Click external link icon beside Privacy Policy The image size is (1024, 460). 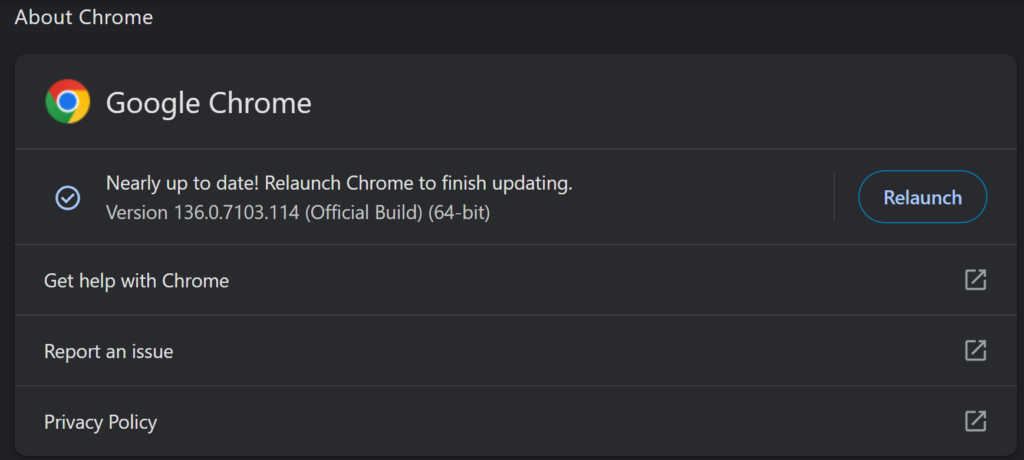975,421
